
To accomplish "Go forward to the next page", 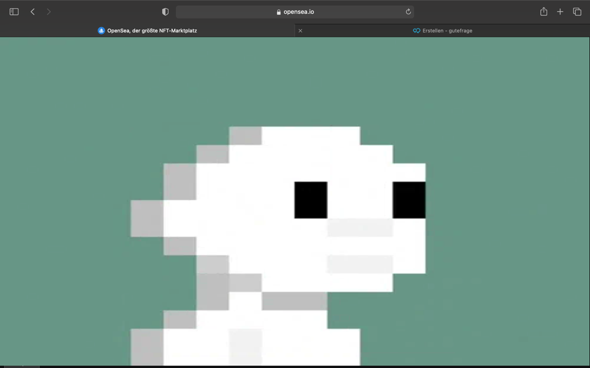I will click(49, 12).
